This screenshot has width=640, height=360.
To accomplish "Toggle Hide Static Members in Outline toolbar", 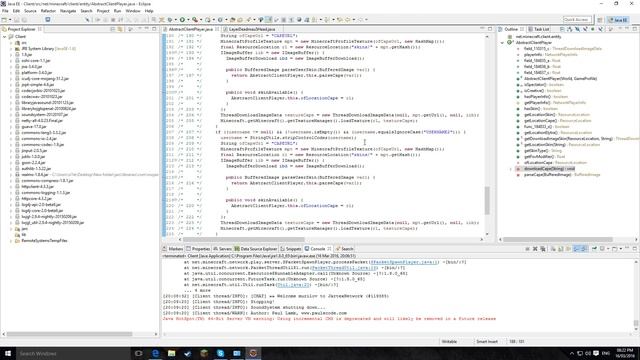I will [585, 29].
